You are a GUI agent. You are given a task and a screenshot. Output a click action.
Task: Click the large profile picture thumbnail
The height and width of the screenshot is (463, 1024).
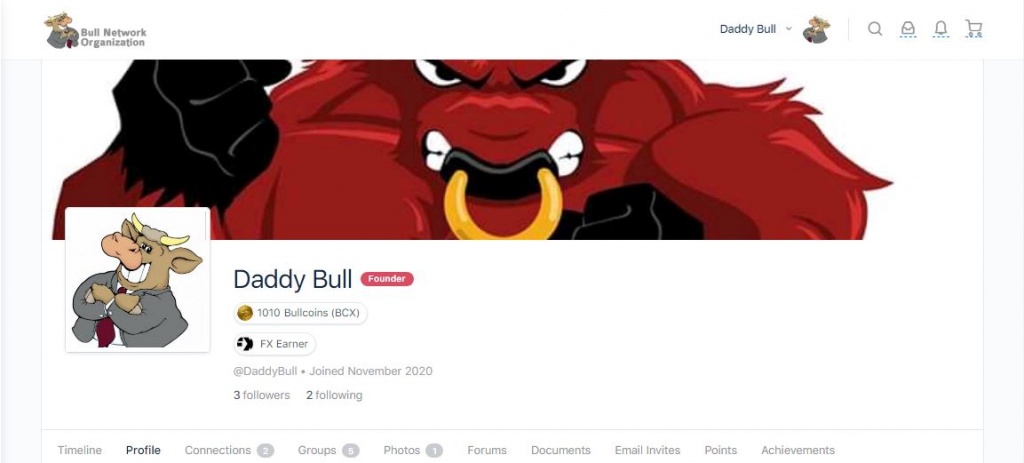click(138, 279)
